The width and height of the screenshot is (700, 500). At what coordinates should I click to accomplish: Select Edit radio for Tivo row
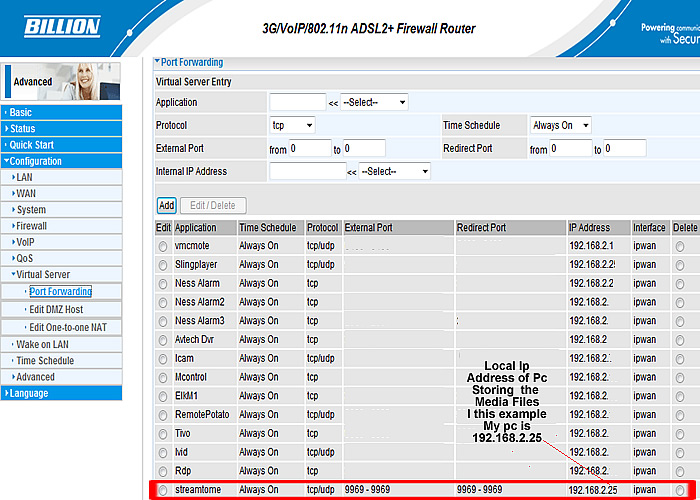pos(163,434)
